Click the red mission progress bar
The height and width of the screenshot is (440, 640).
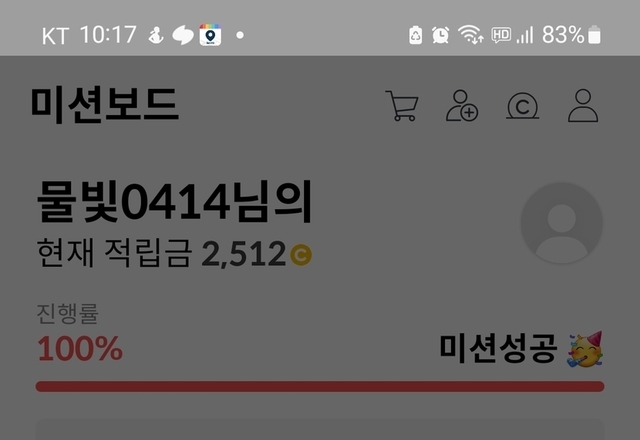pyautogui.click(x=320, y=387)
